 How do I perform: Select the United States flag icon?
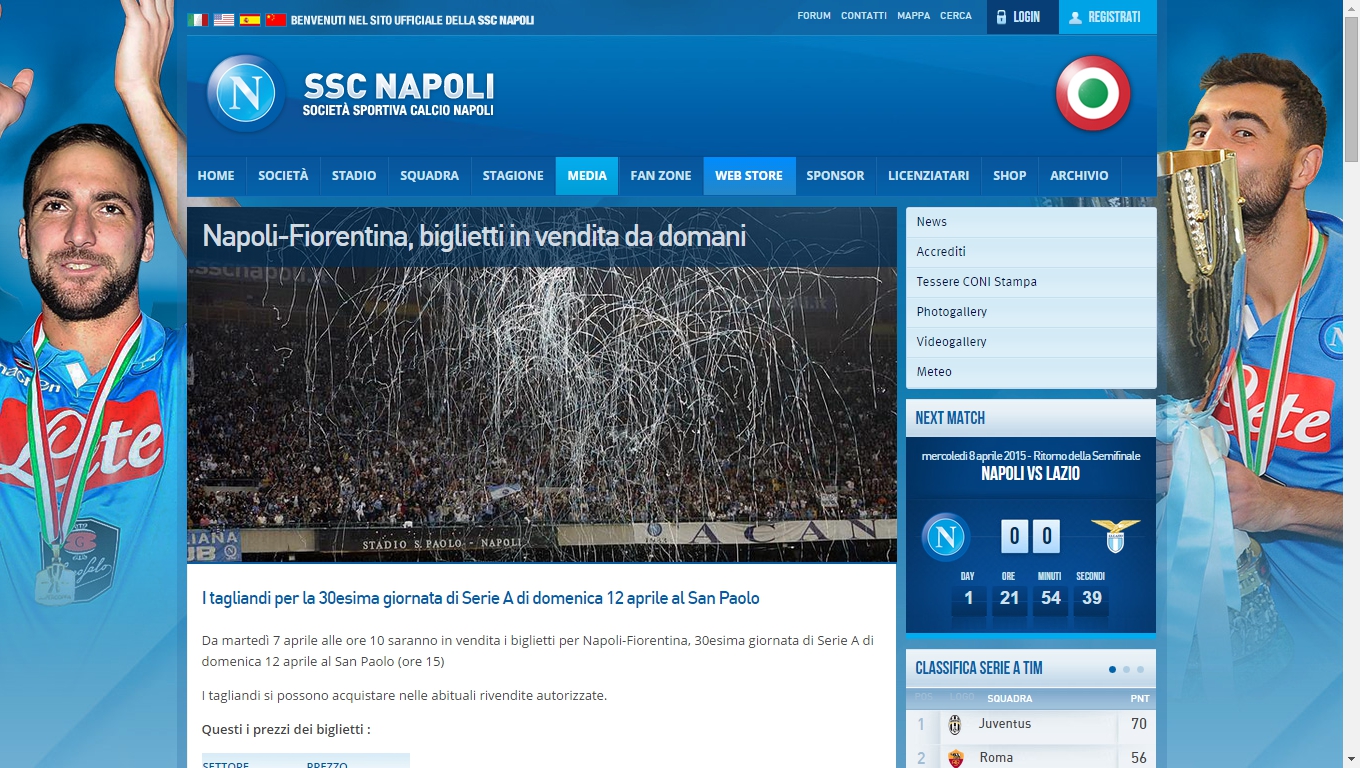pyautogui.click(x=224, y=20)
